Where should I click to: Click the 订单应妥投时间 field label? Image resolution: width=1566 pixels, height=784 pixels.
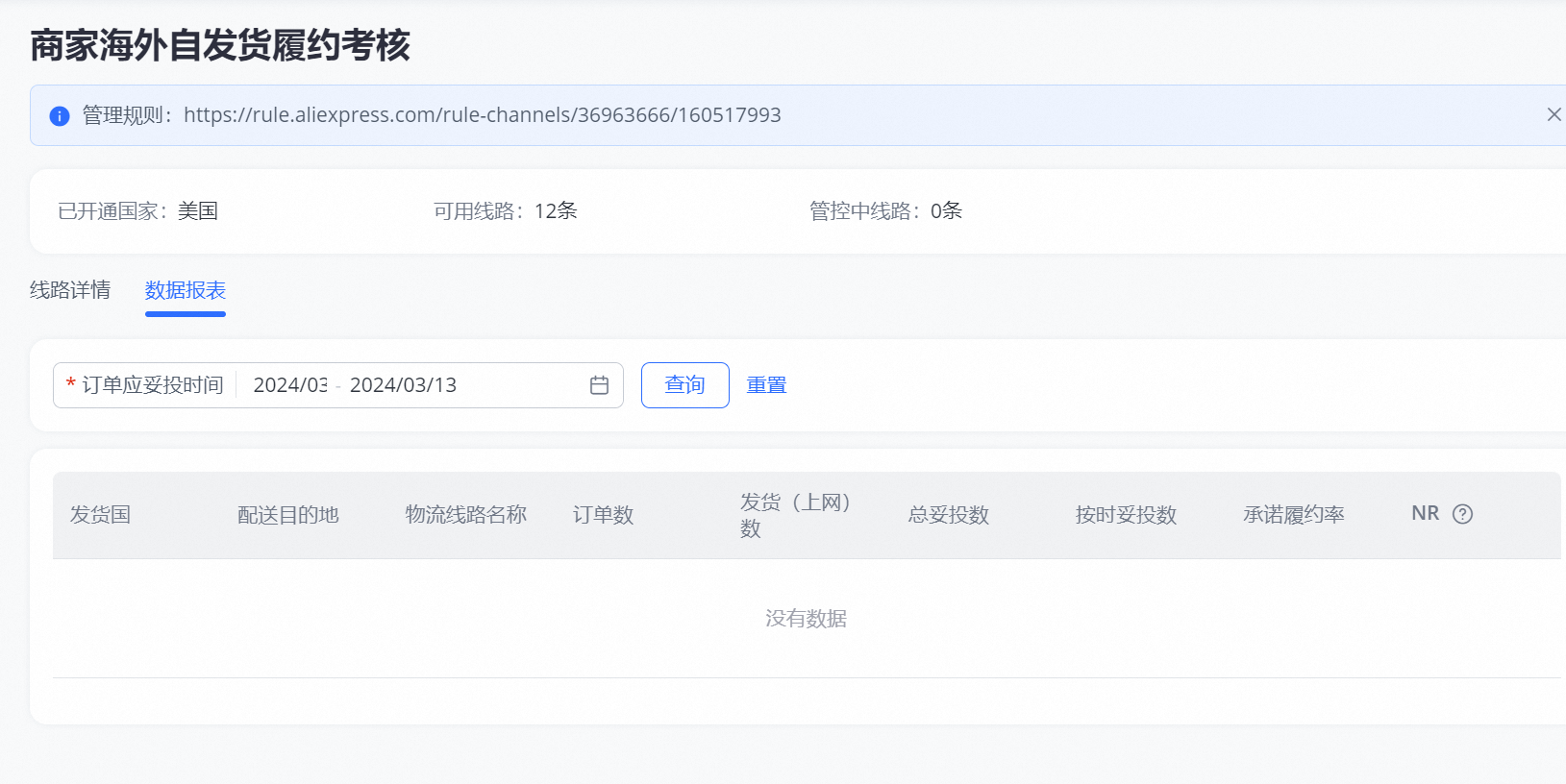153,385
